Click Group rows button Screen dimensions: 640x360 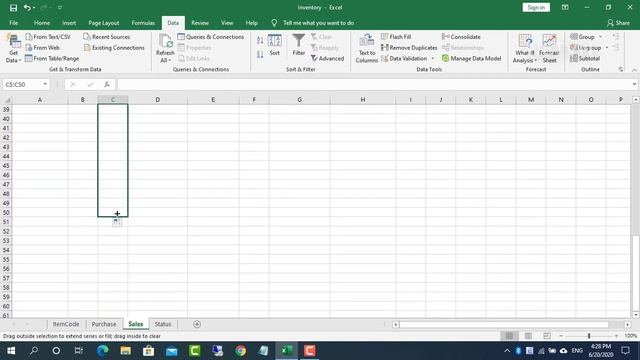(x=582, y=37)
